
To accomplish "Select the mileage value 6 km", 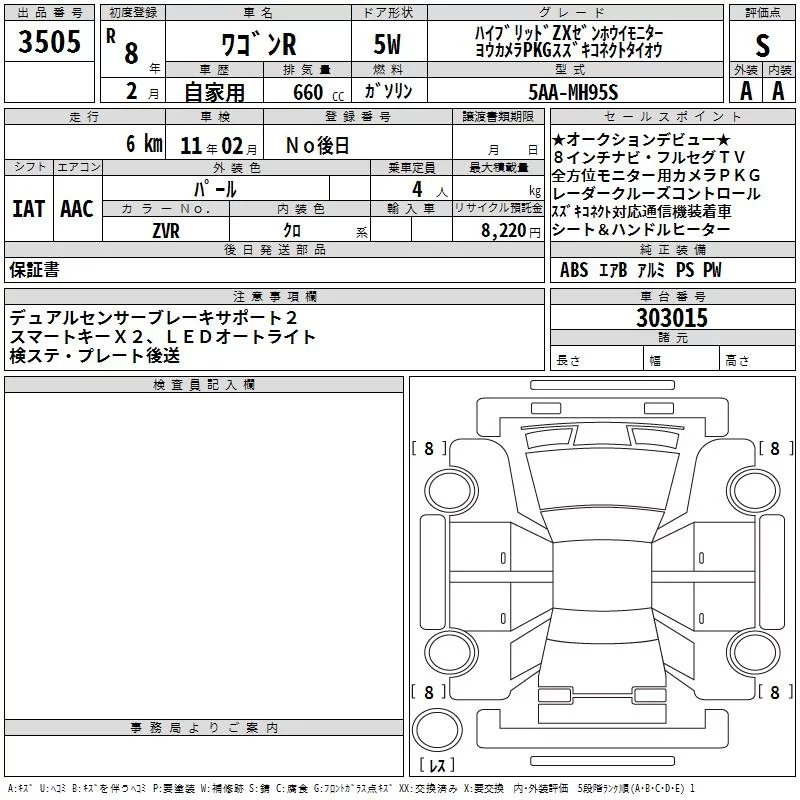I will (x=144, y=143).
